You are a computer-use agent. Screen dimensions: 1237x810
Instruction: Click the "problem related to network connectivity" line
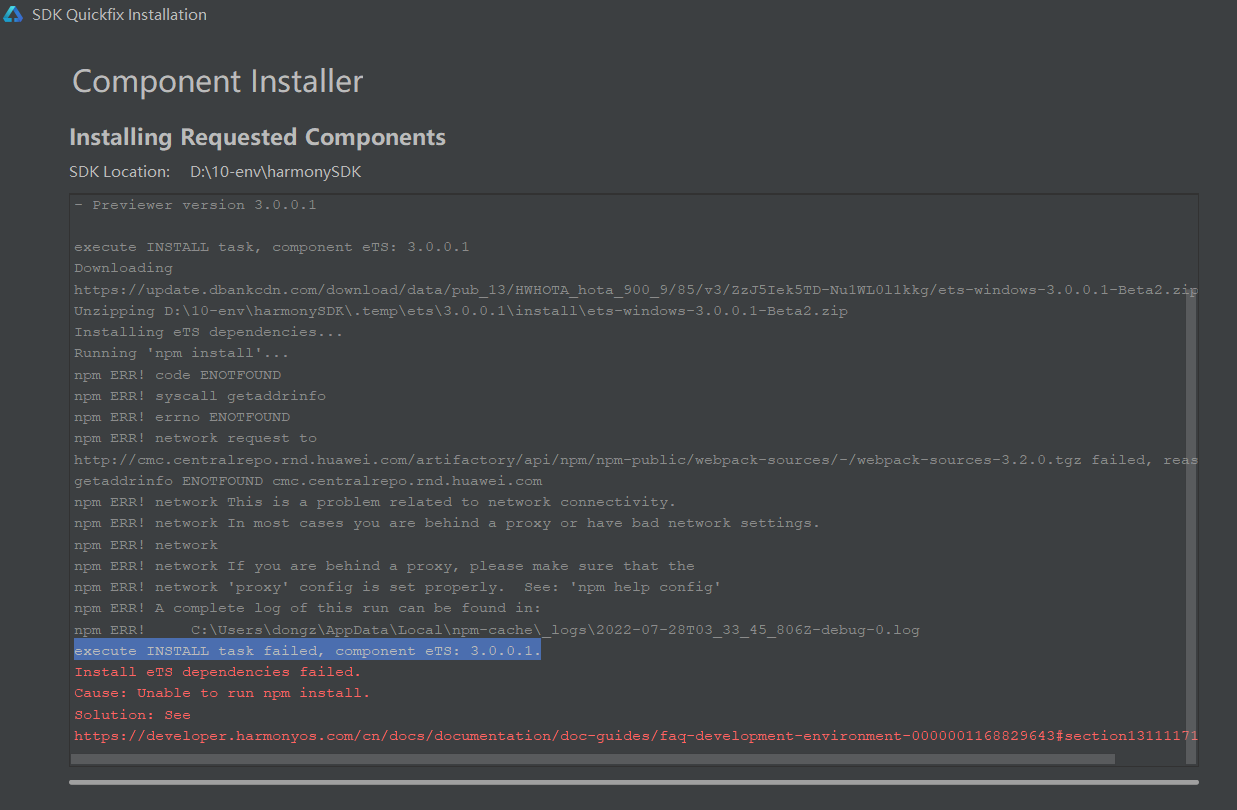pos(375,502)
